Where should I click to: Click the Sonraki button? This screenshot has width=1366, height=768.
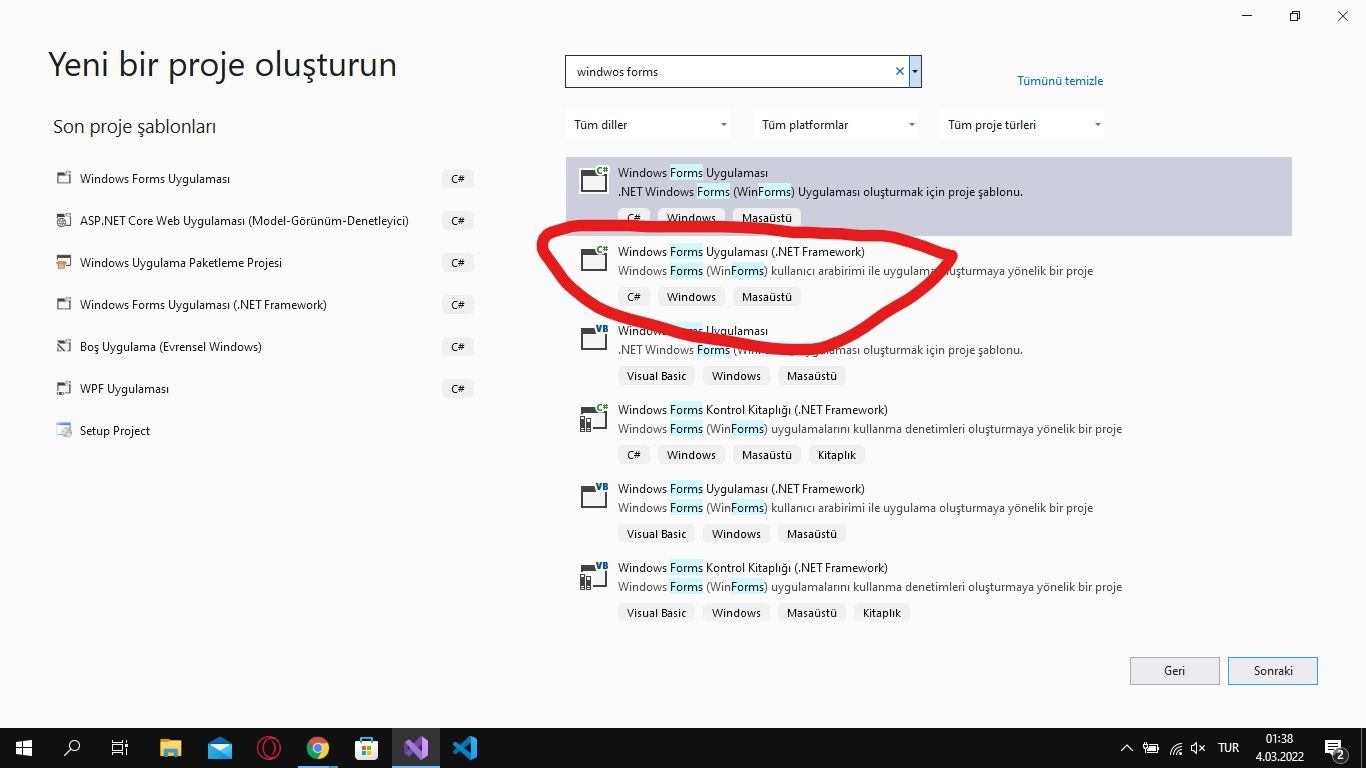tap(1273, 671)
